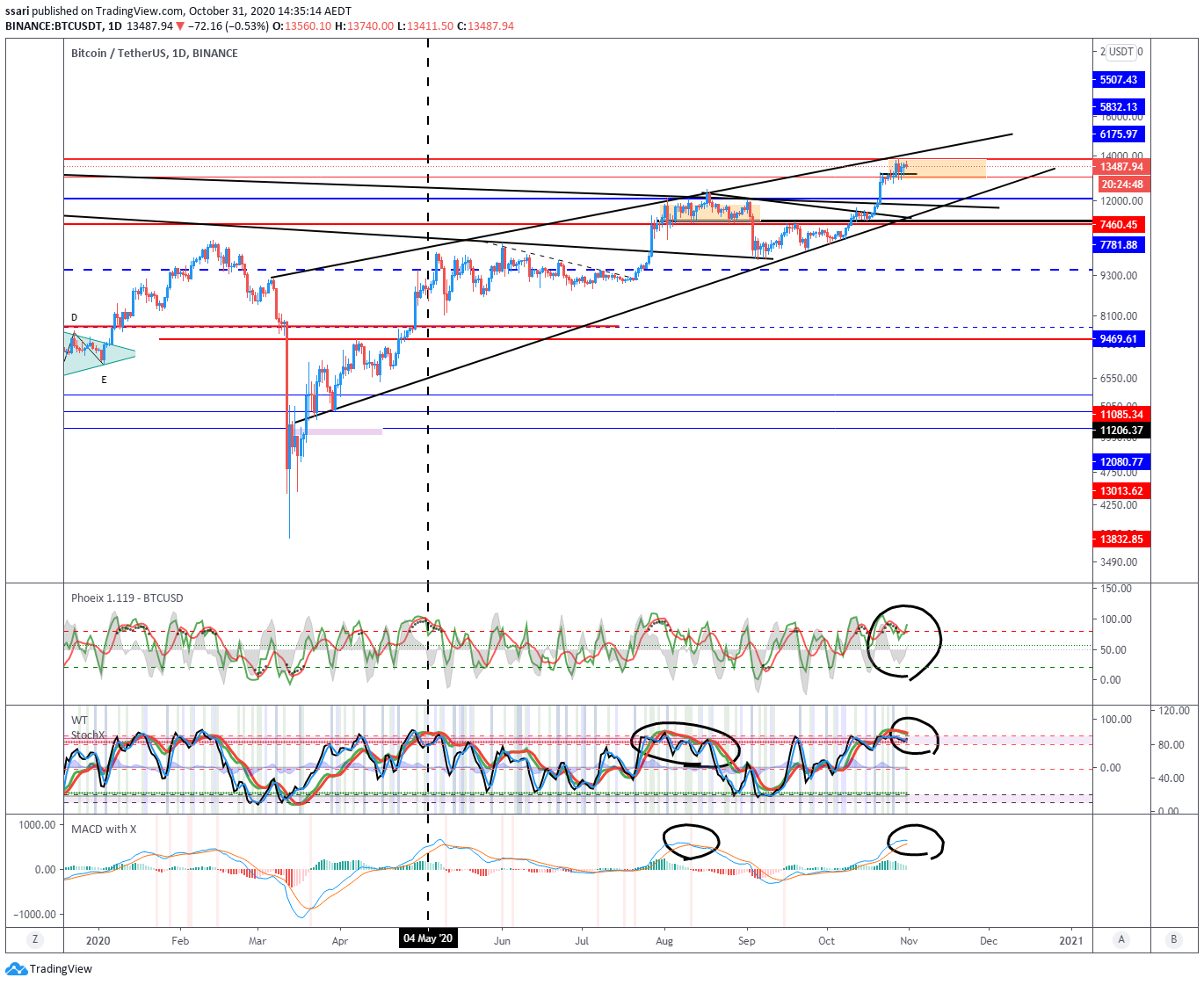Select the 11206.37 black price label
Viewport: 1204px width, 985px height.
(1121, 431)
